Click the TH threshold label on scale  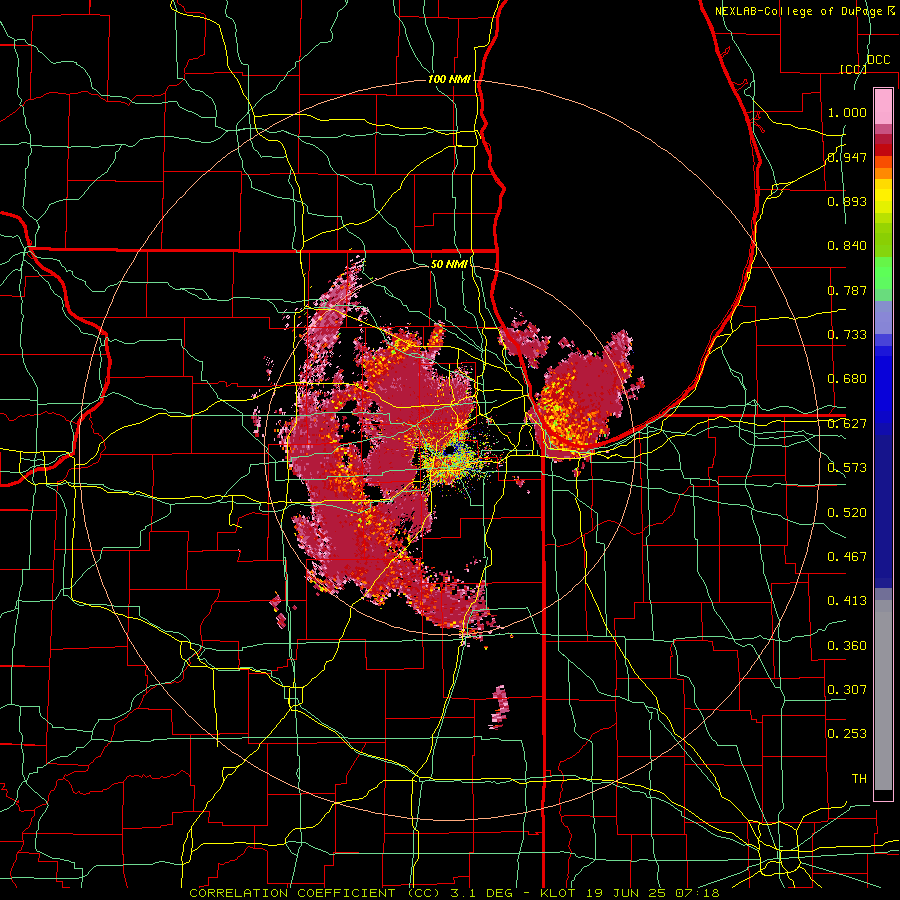tap(859, 779)
